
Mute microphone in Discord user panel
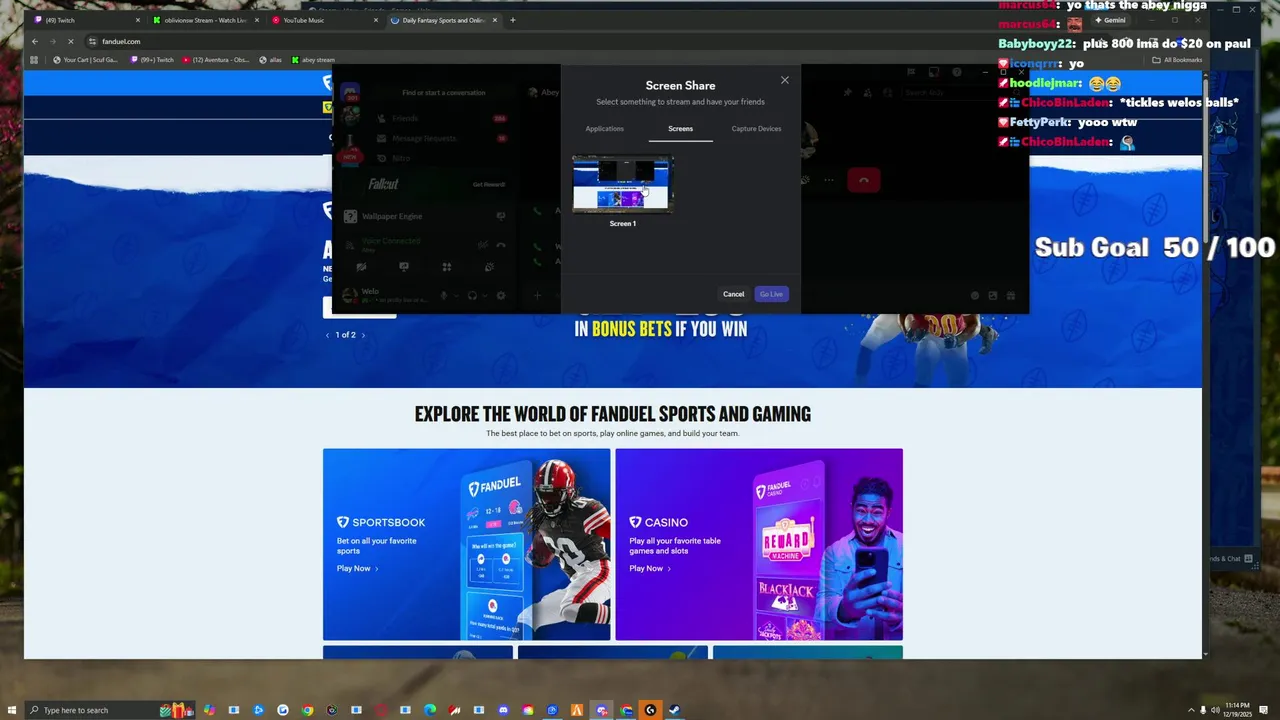pyautogui.click(x=444, y=295)
